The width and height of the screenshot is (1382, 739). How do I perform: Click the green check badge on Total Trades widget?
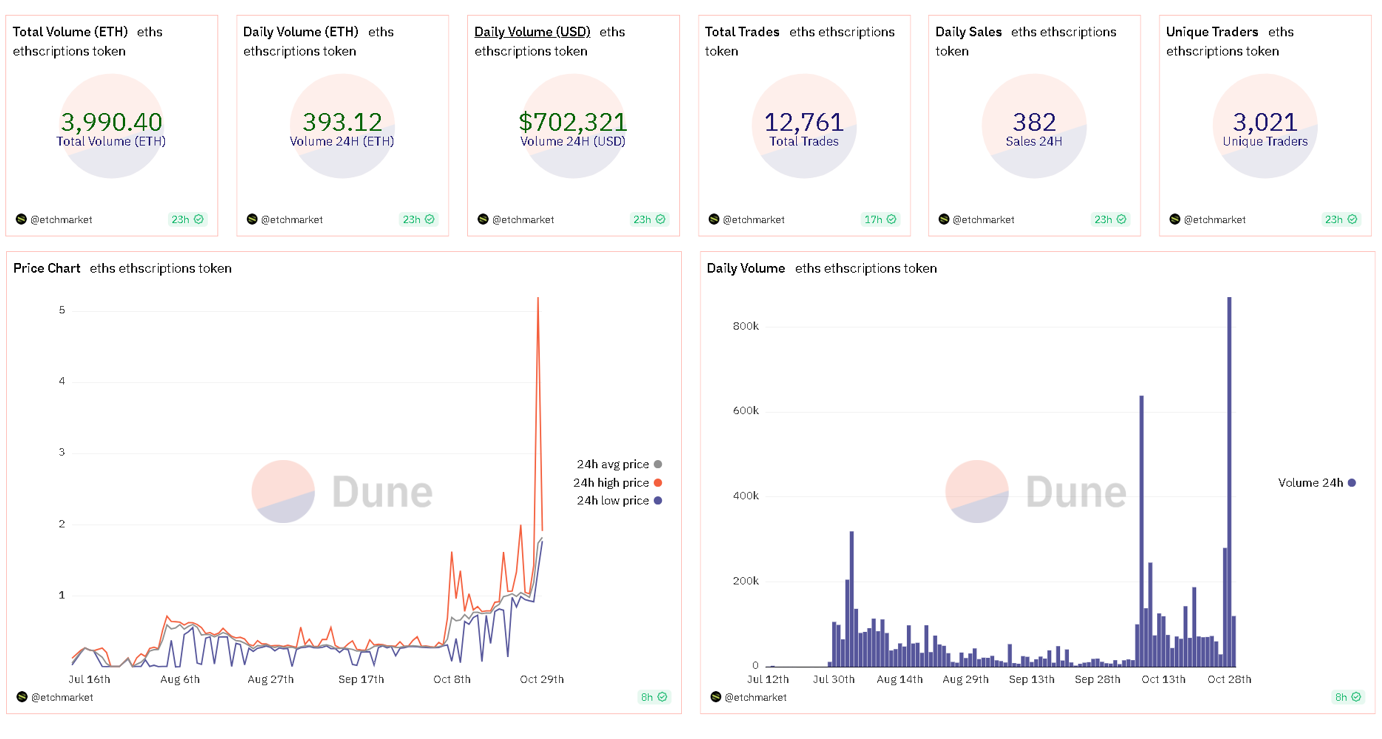pyautogui.click(x=890, y=219)
